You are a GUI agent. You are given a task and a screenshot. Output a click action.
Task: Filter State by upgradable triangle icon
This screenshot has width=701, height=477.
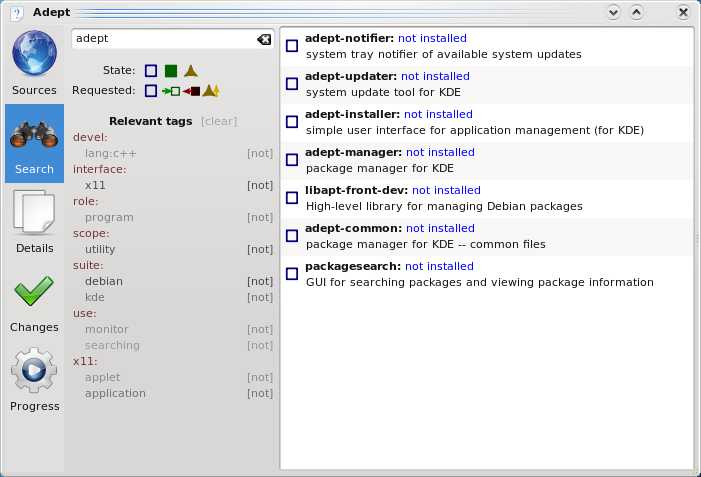(x=191, y=71)
